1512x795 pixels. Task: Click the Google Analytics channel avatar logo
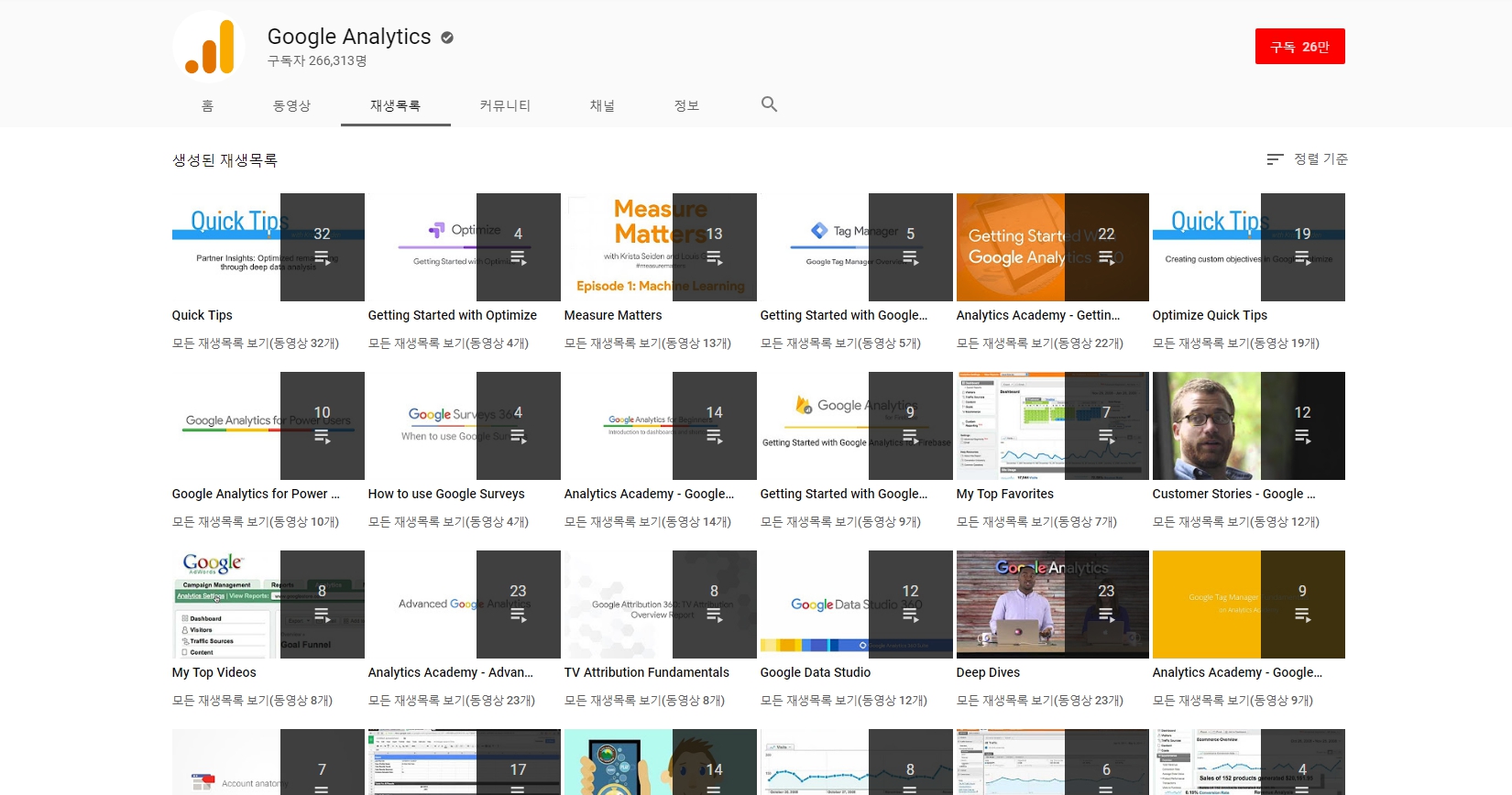click(209, 47)
